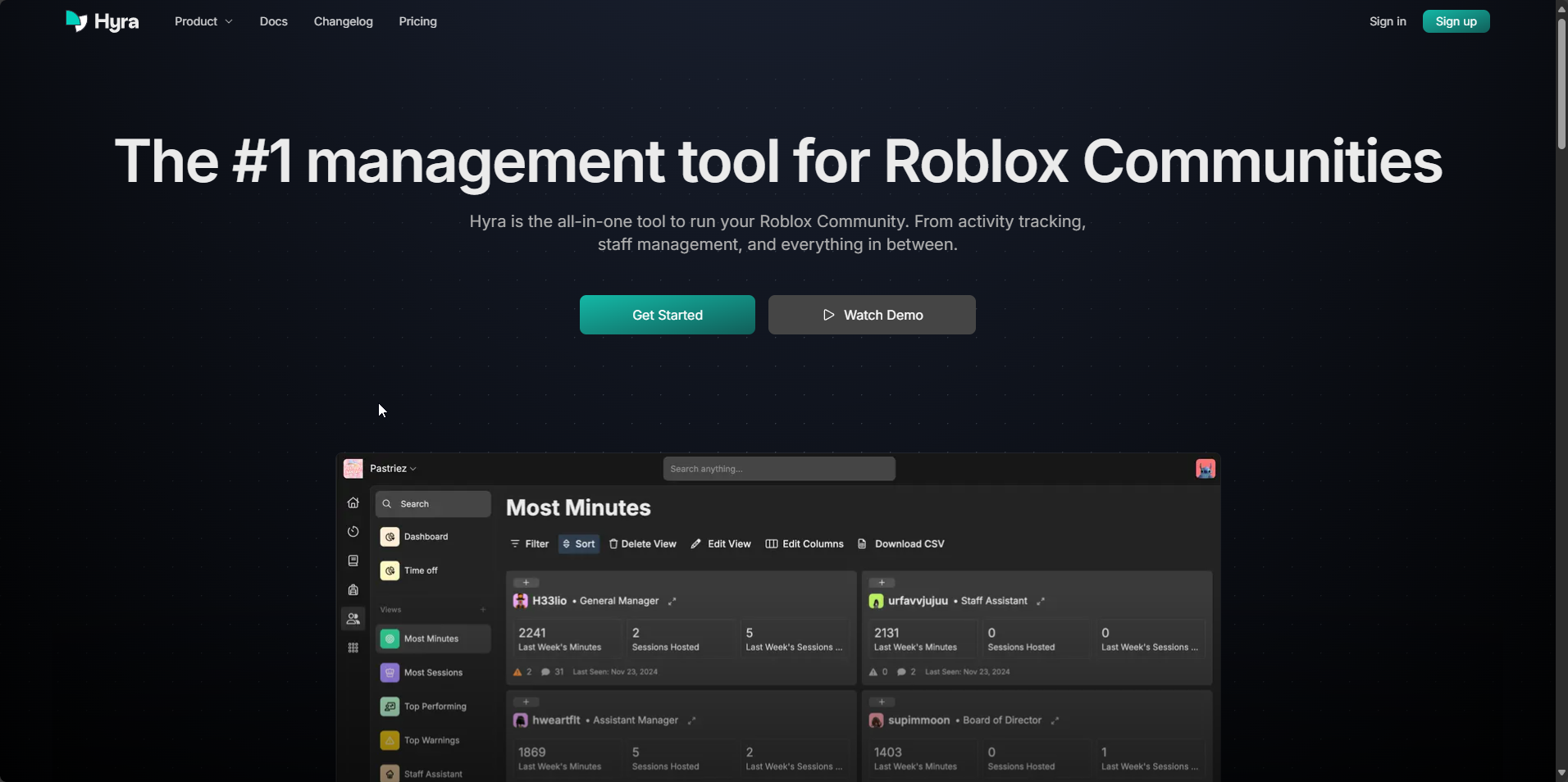Click the Sign in link
This screenshot has width=1568, height=782.
point(1388,21)
